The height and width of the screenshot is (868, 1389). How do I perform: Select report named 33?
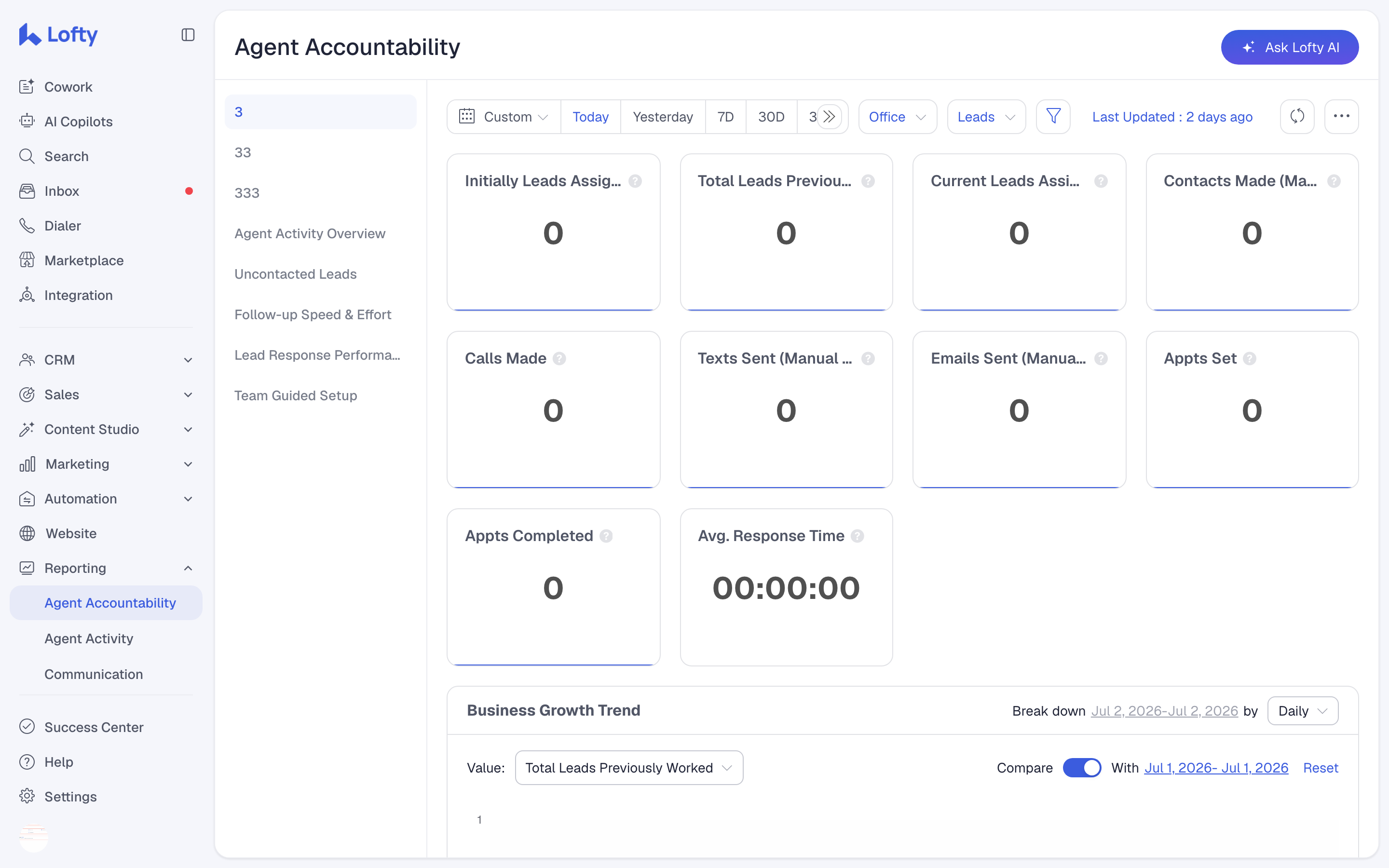(321, 152)
